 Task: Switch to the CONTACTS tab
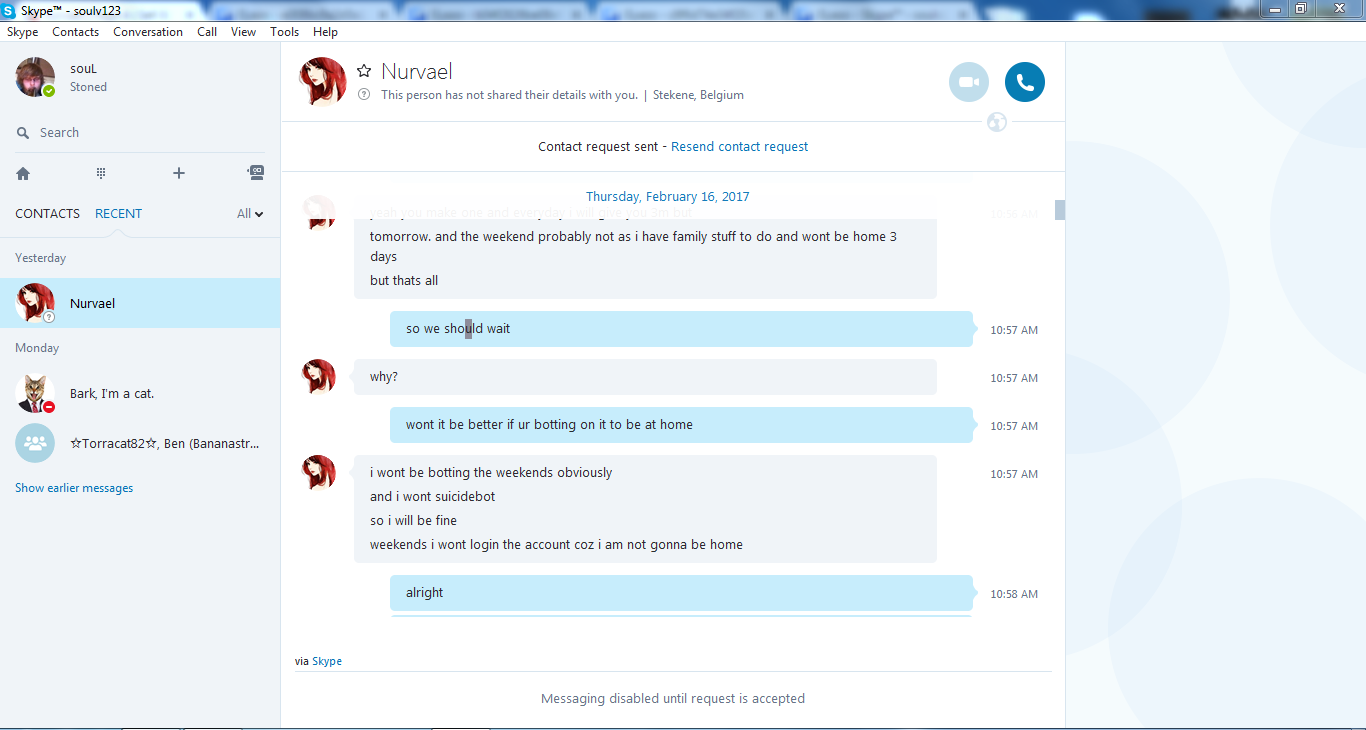click(47, 213)
